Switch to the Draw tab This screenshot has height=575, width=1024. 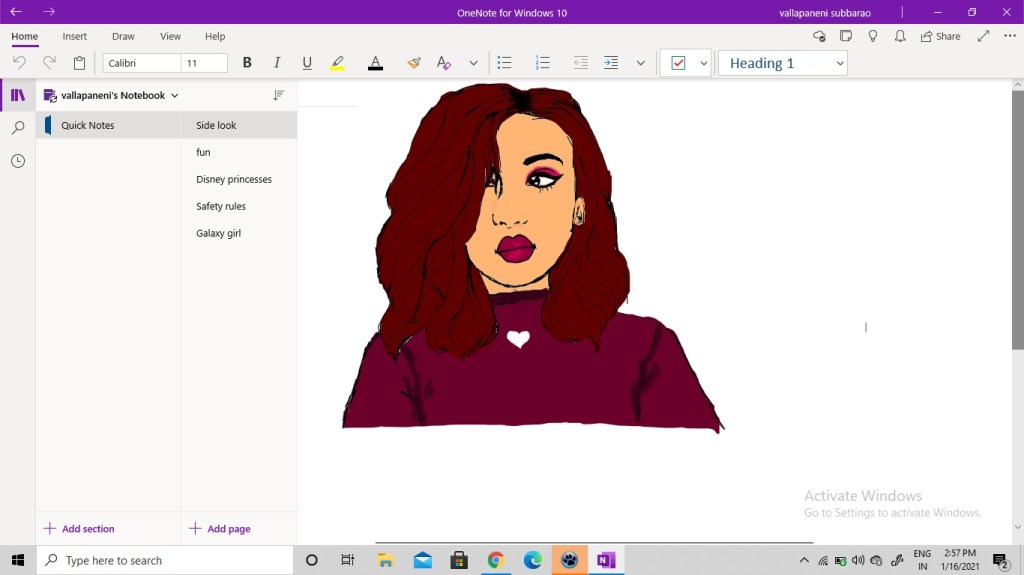[x=123, y=36]
